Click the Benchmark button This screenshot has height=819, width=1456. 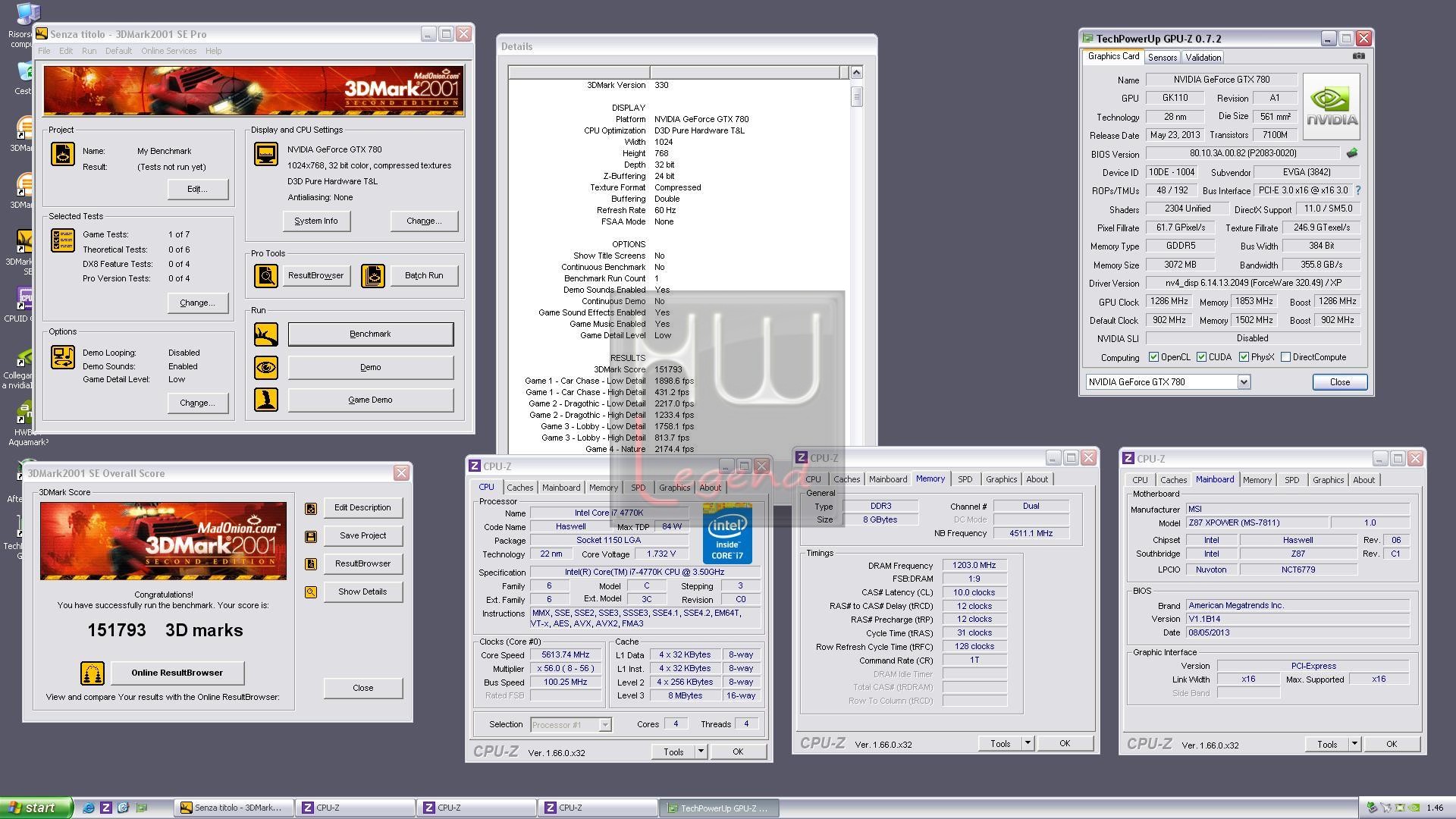370,334
